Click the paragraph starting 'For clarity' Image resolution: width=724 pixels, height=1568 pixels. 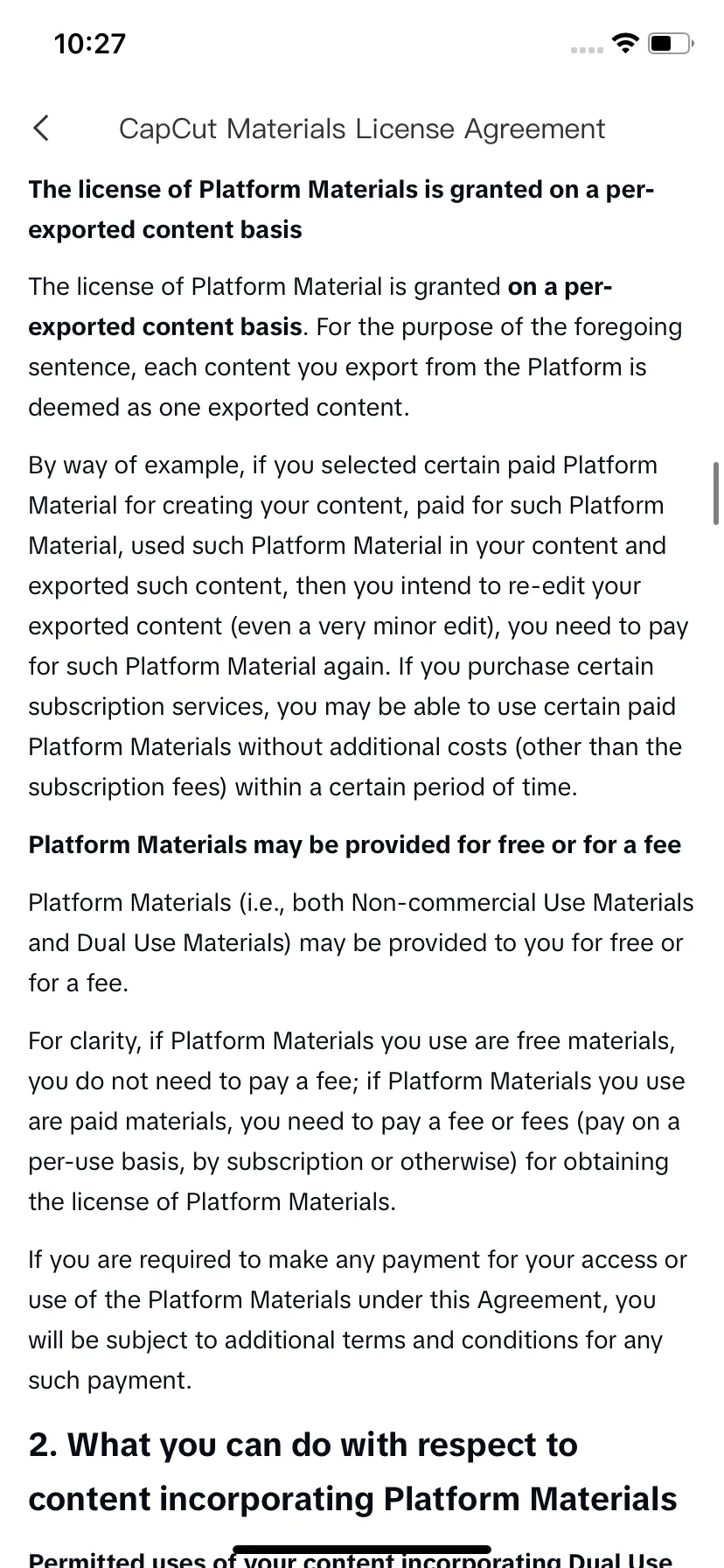click(357, 1121)
